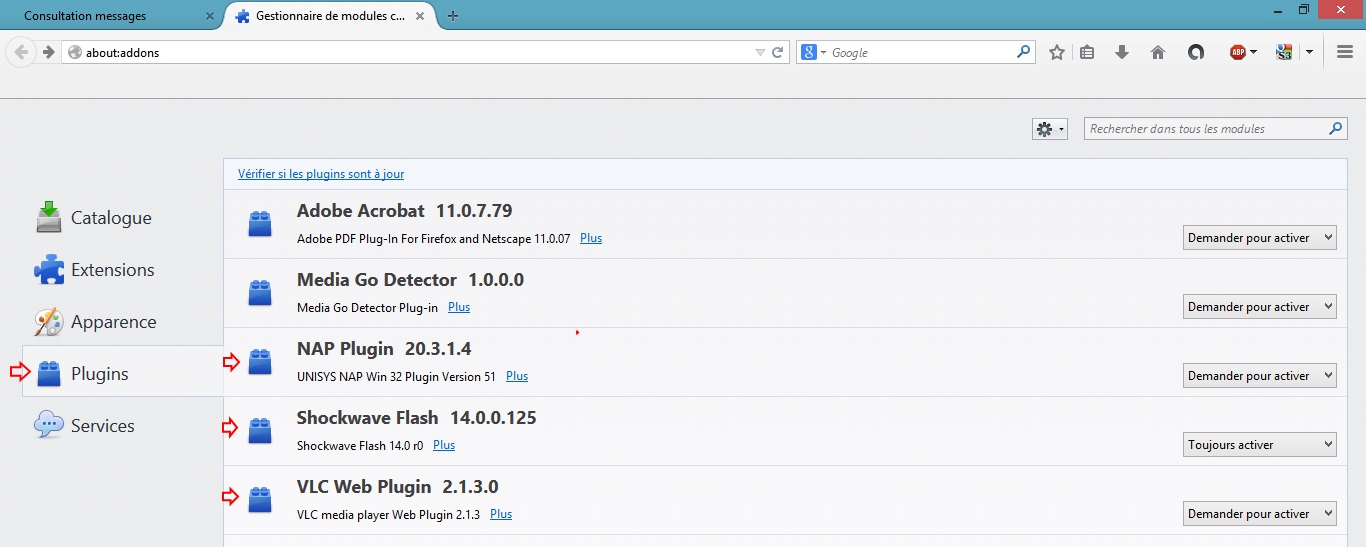Click the Media Go Detector plugin icon
This screenshot has width=1366, height=547.
(260, 293)
